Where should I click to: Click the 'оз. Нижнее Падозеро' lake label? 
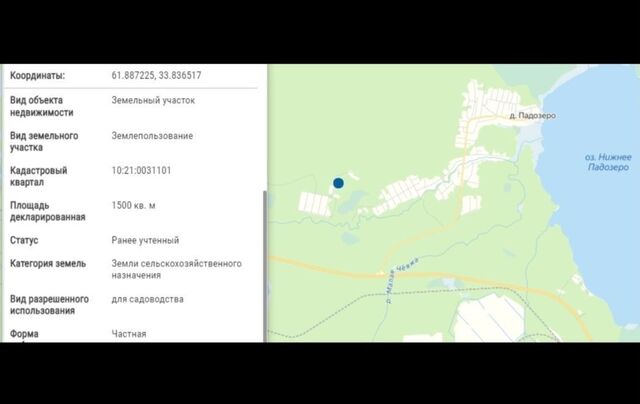pos(608,162)
